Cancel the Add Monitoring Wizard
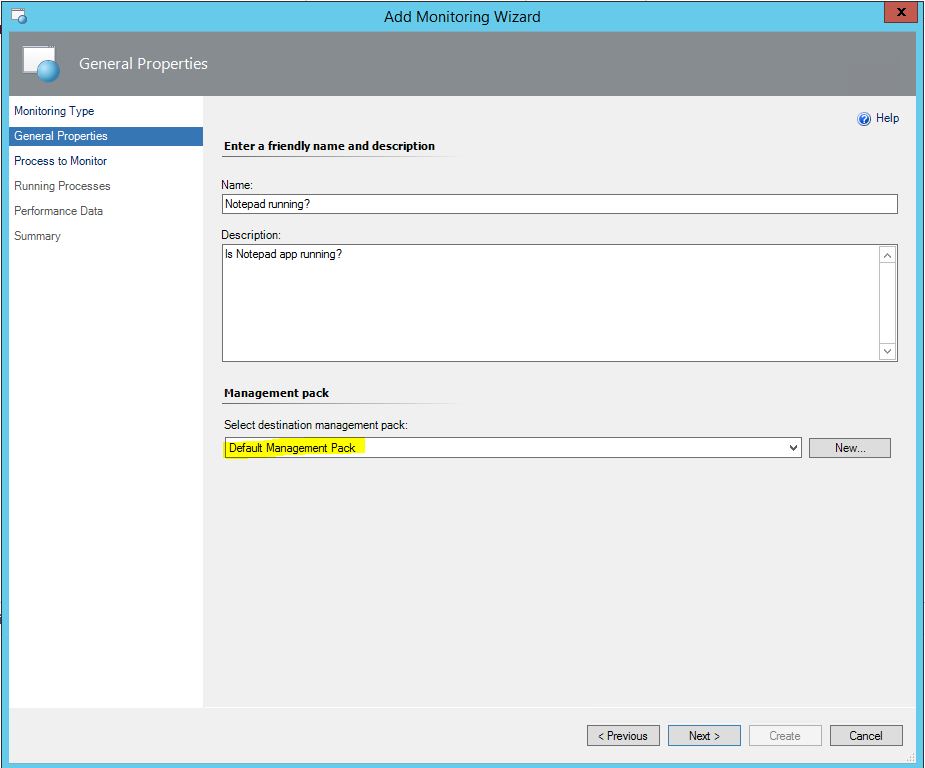 (865, 736)
